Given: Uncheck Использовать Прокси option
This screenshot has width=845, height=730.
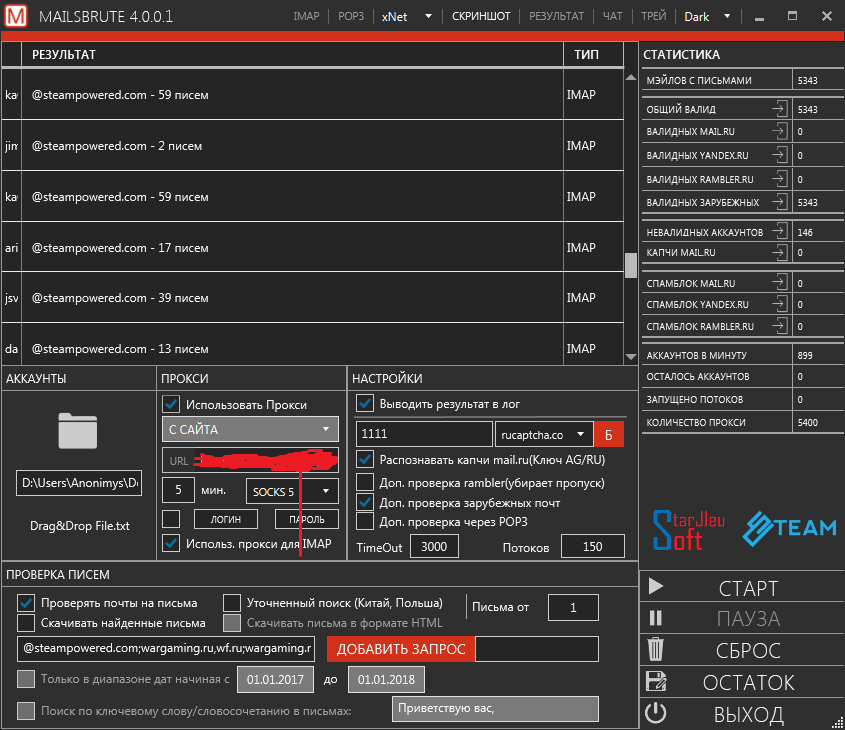Looking at the screenshot, I should click(170, 404).
